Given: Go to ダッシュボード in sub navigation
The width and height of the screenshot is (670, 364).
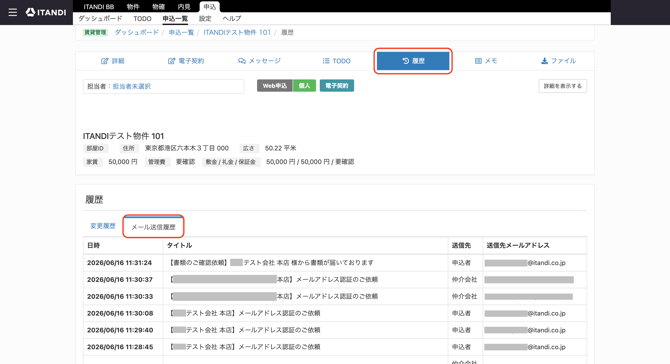Looking at the screenshot, I should click(x=100, y=18).
